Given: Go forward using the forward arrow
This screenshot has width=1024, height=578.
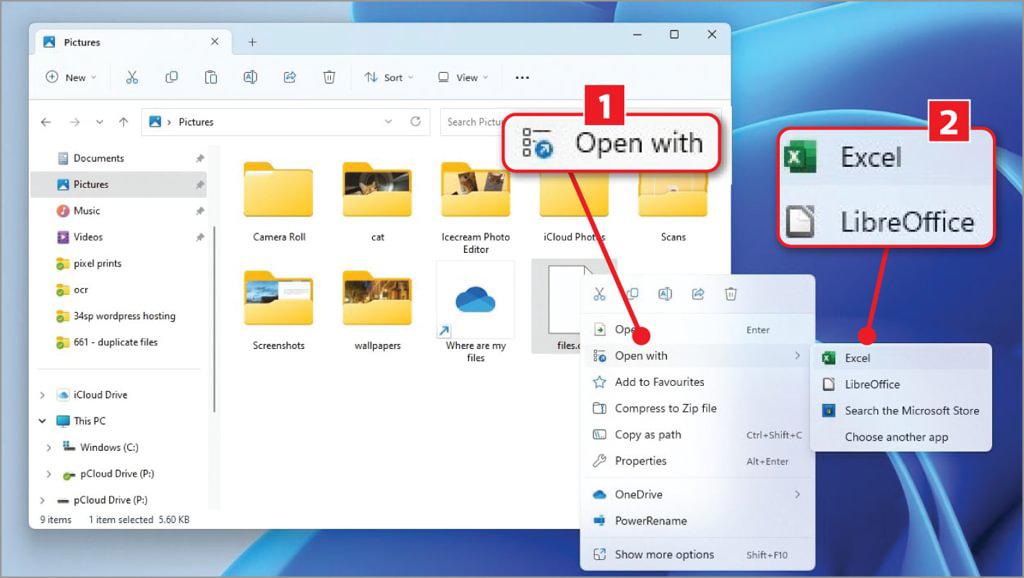Looking at the screenshot, I should 75,122.
